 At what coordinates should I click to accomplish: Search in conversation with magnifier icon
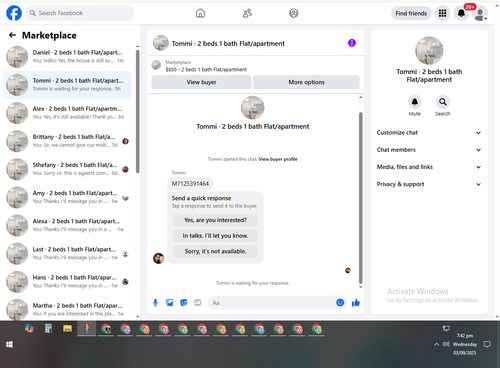[443, 102]
